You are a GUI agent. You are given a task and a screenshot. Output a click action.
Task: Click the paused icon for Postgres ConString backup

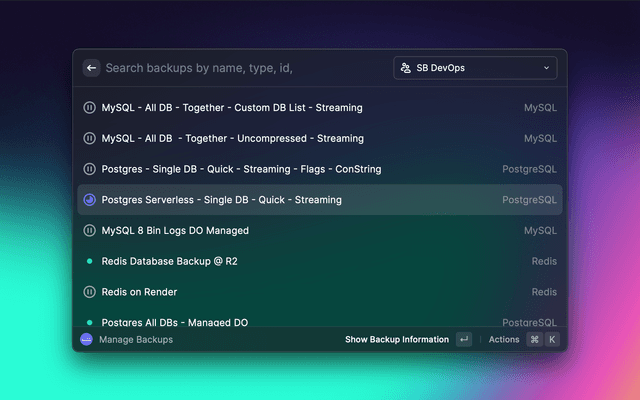[89, 169]
